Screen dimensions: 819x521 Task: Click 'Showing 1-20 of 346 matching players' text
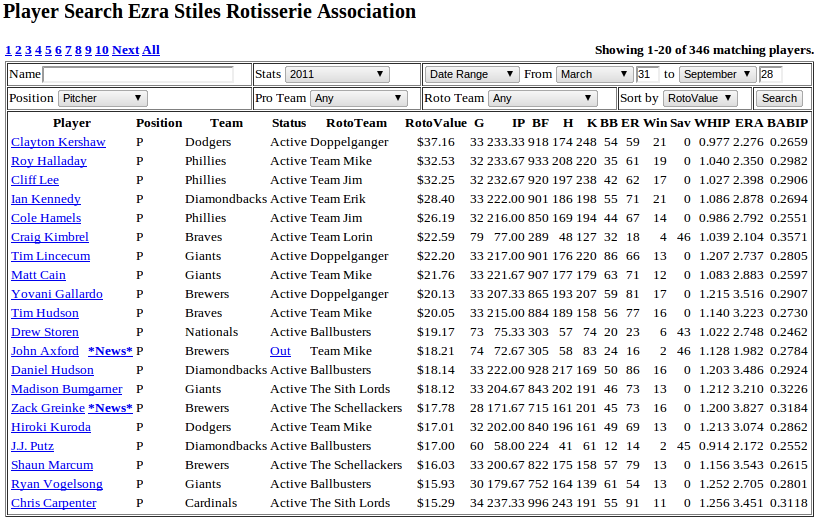tap(704, 50)
